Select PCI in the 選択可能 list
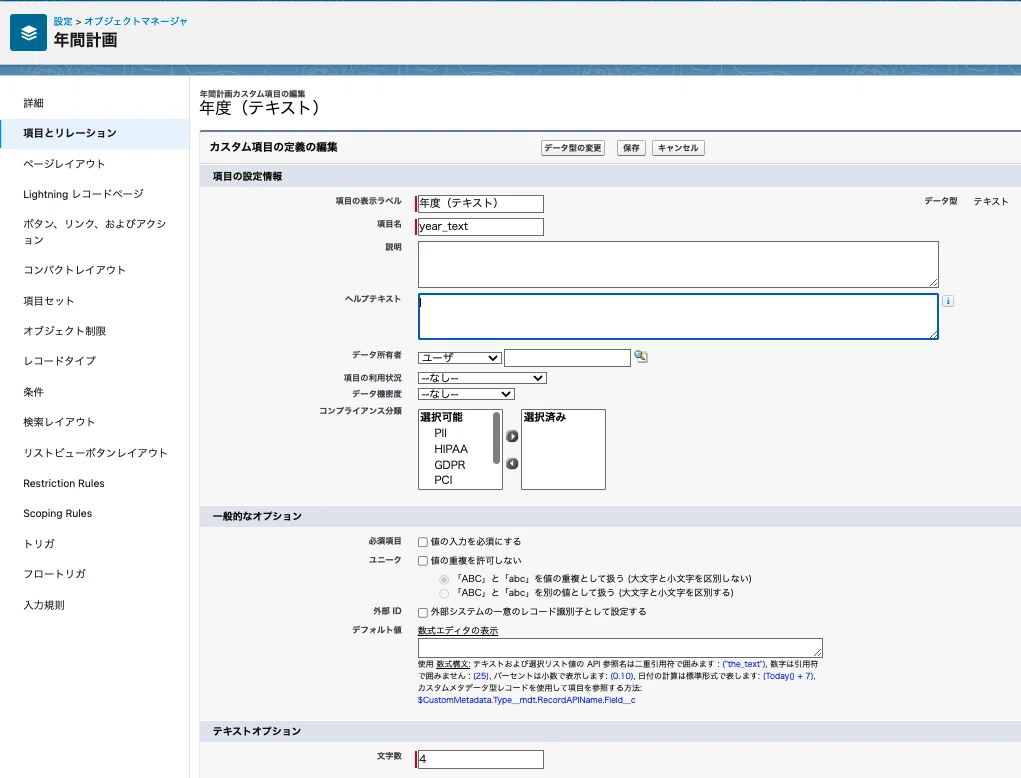The image size is (1021, 778). 443,480
